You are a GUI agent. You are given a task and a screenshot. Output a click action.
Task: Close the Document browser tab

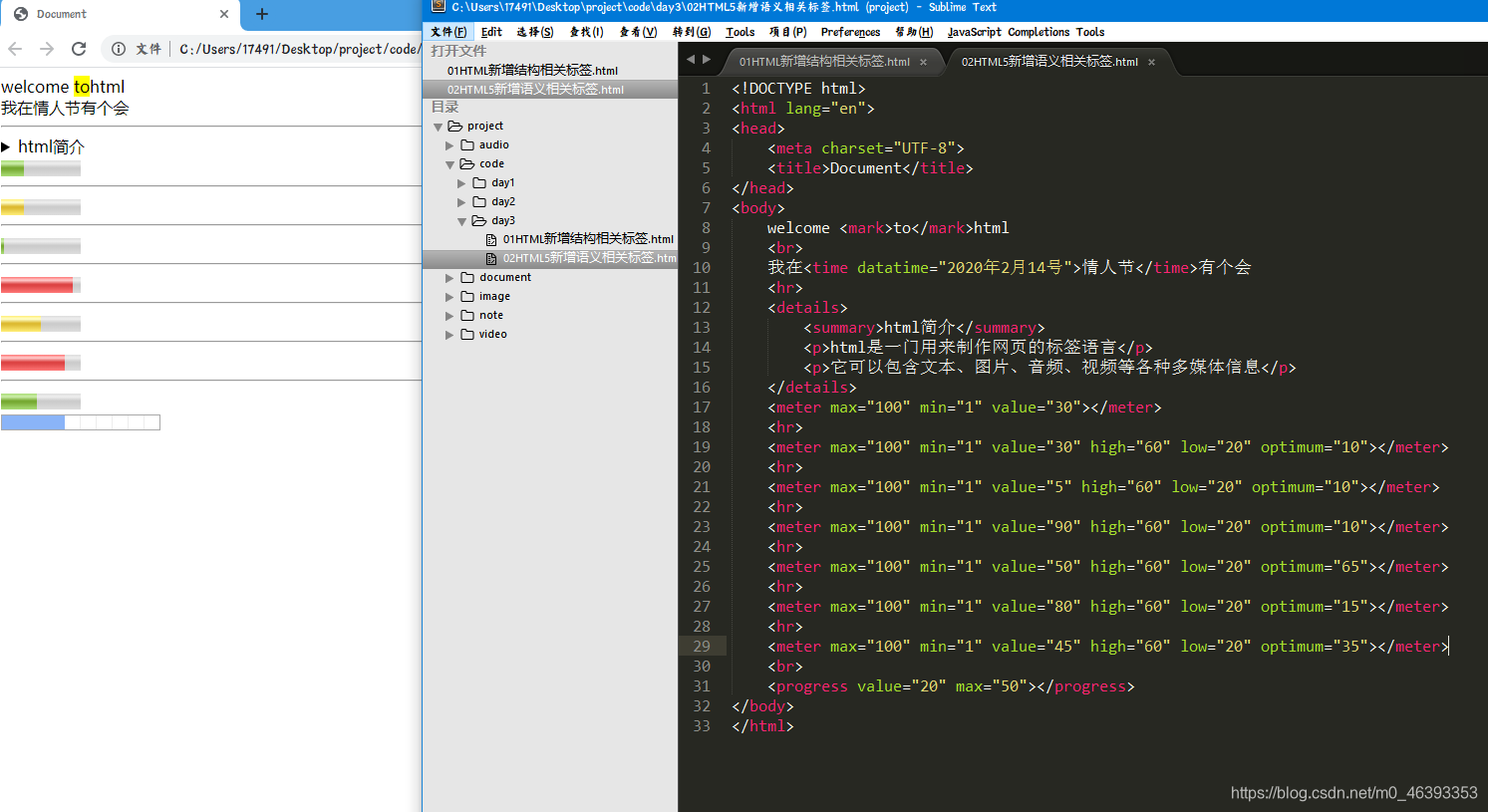tap(224, 14)
